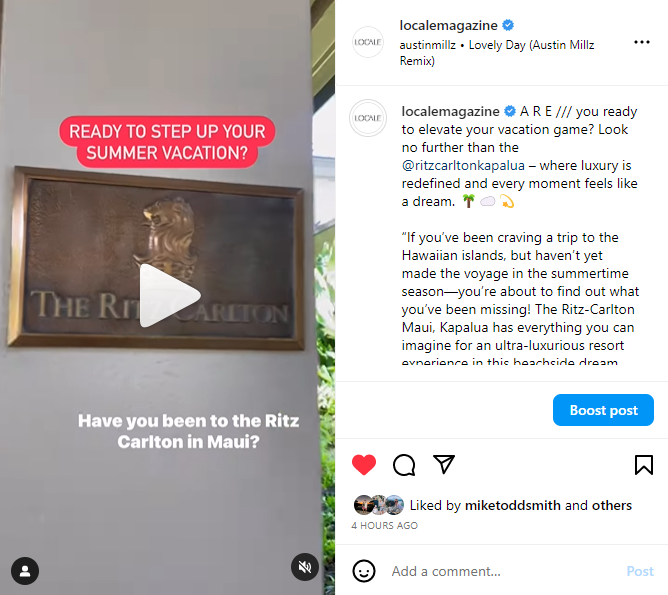Submit comment using the Post link
Viewport: 668px width, 595px height.
coord(640,571)
